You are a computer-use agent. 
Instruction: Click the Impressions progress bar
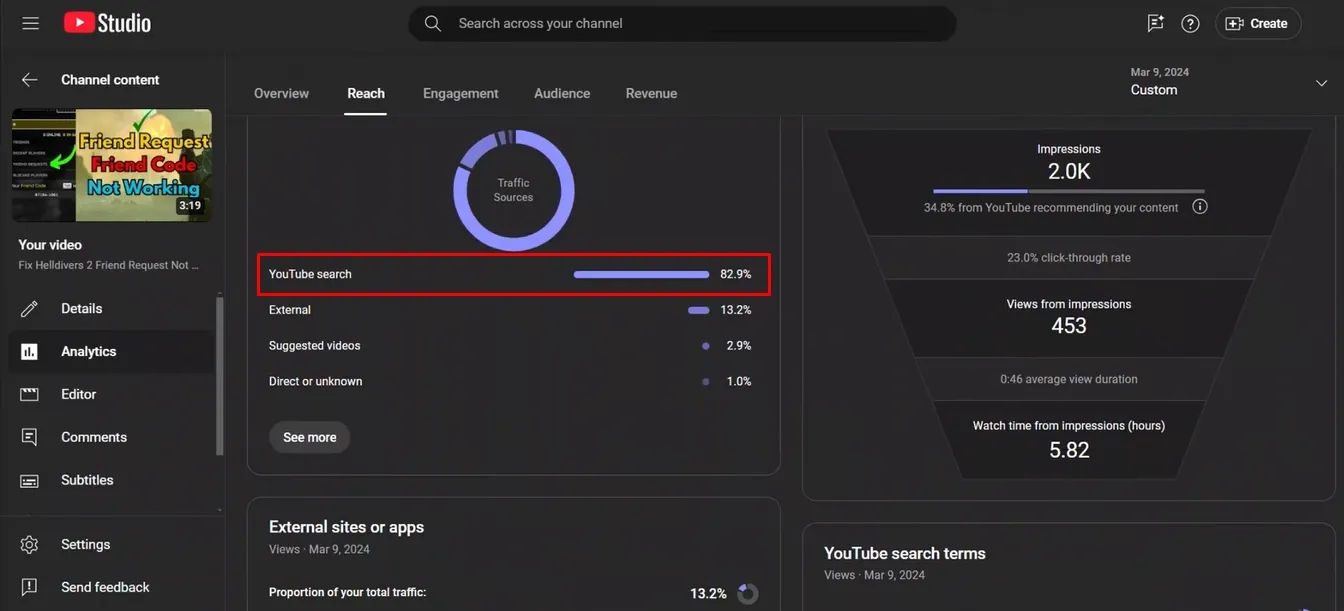click(x=1069, y=191)
